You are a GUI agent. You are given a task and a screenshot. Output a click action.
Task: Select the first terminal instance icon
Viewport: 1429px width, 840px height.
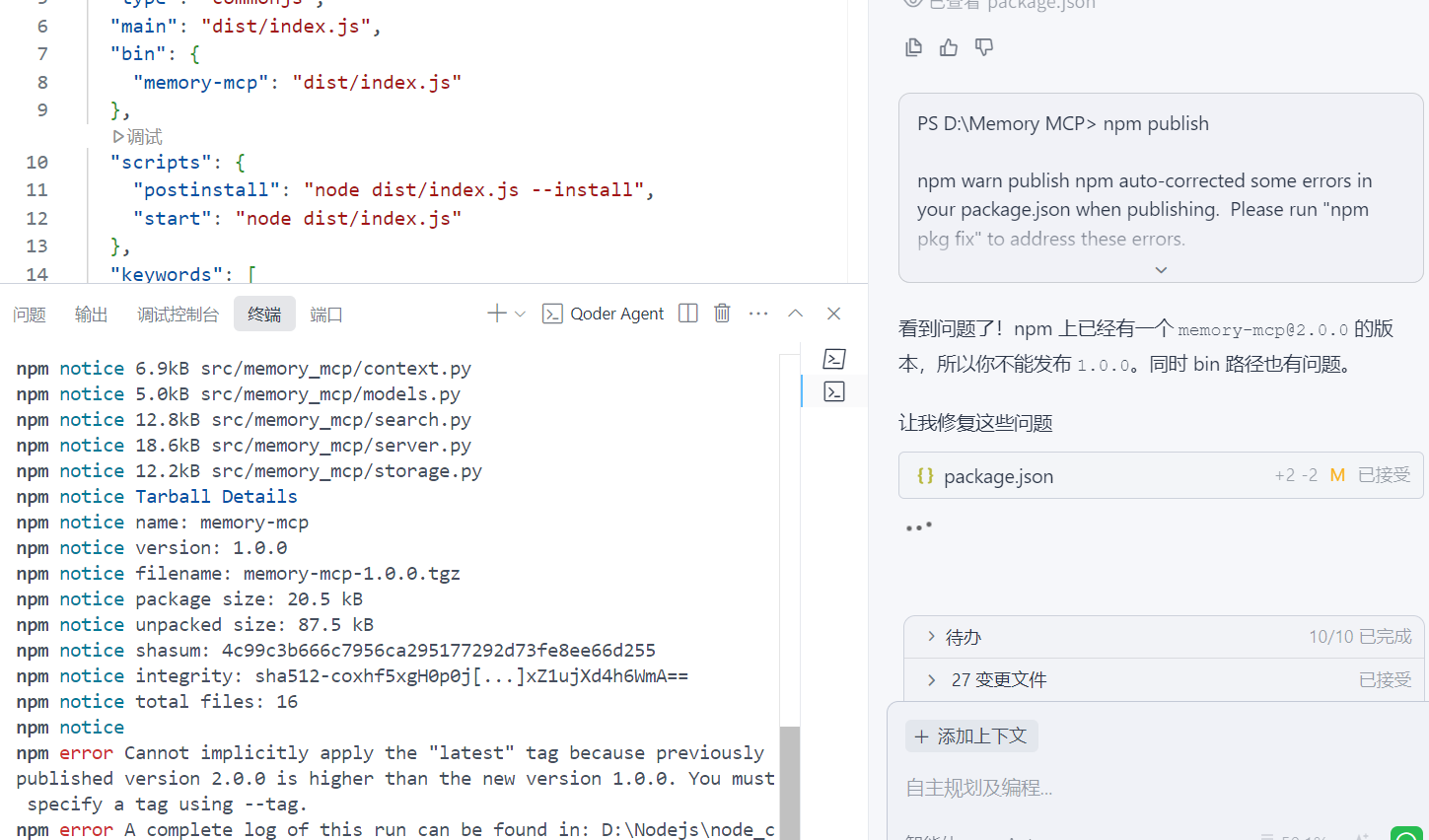tap(834, 359)
